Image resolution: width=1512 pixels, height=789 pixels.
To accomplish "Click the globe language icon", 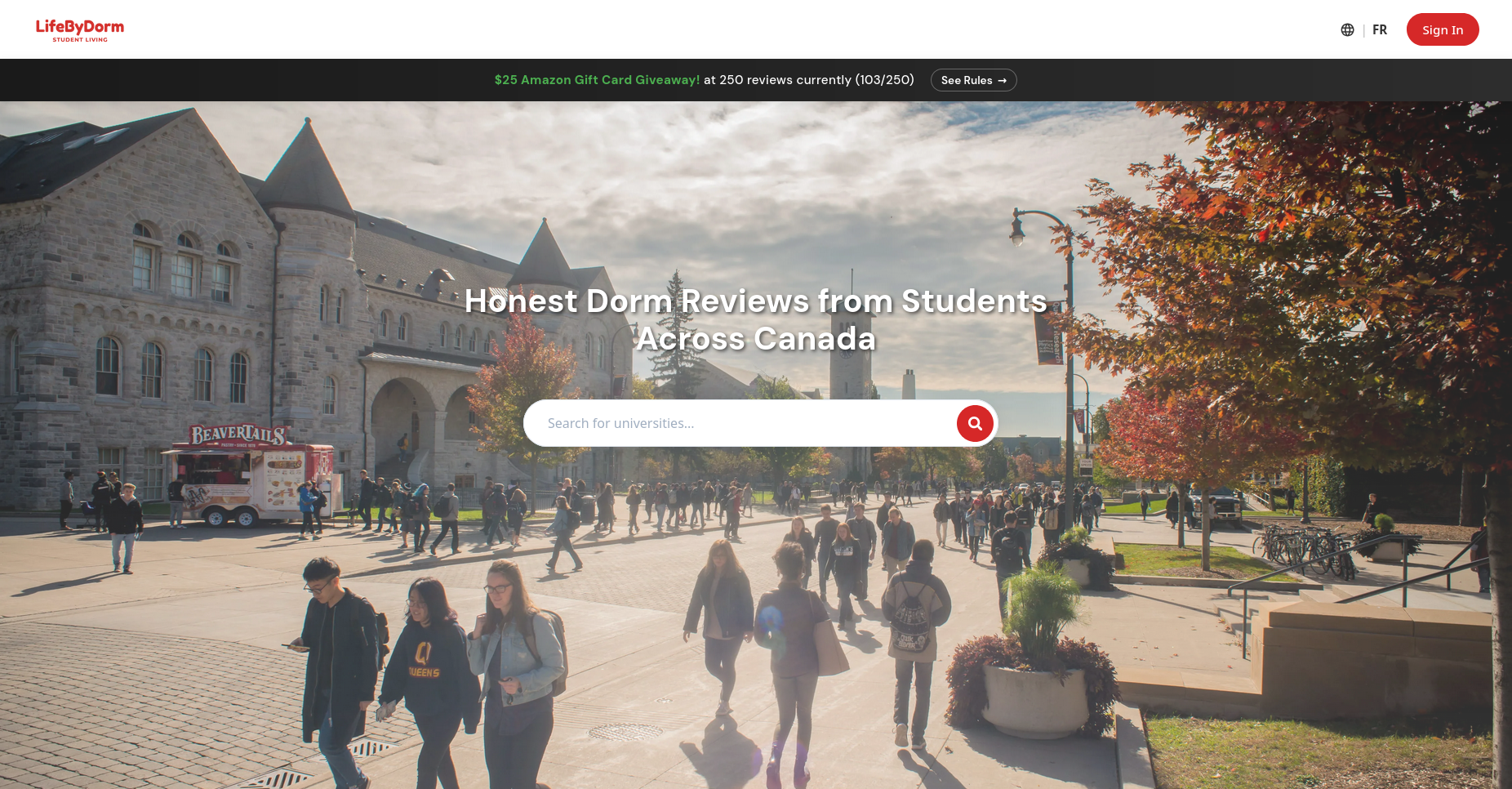I will pos(1347,30).
